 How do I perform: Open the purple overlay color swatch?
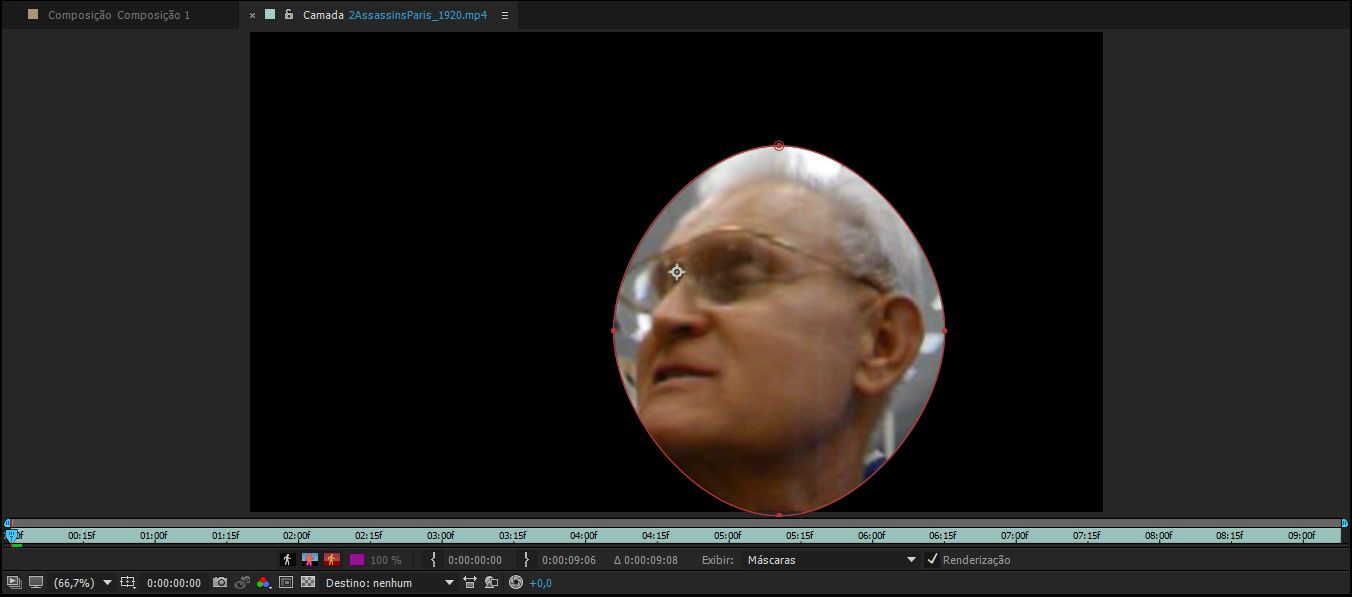[x=357, y=560]
